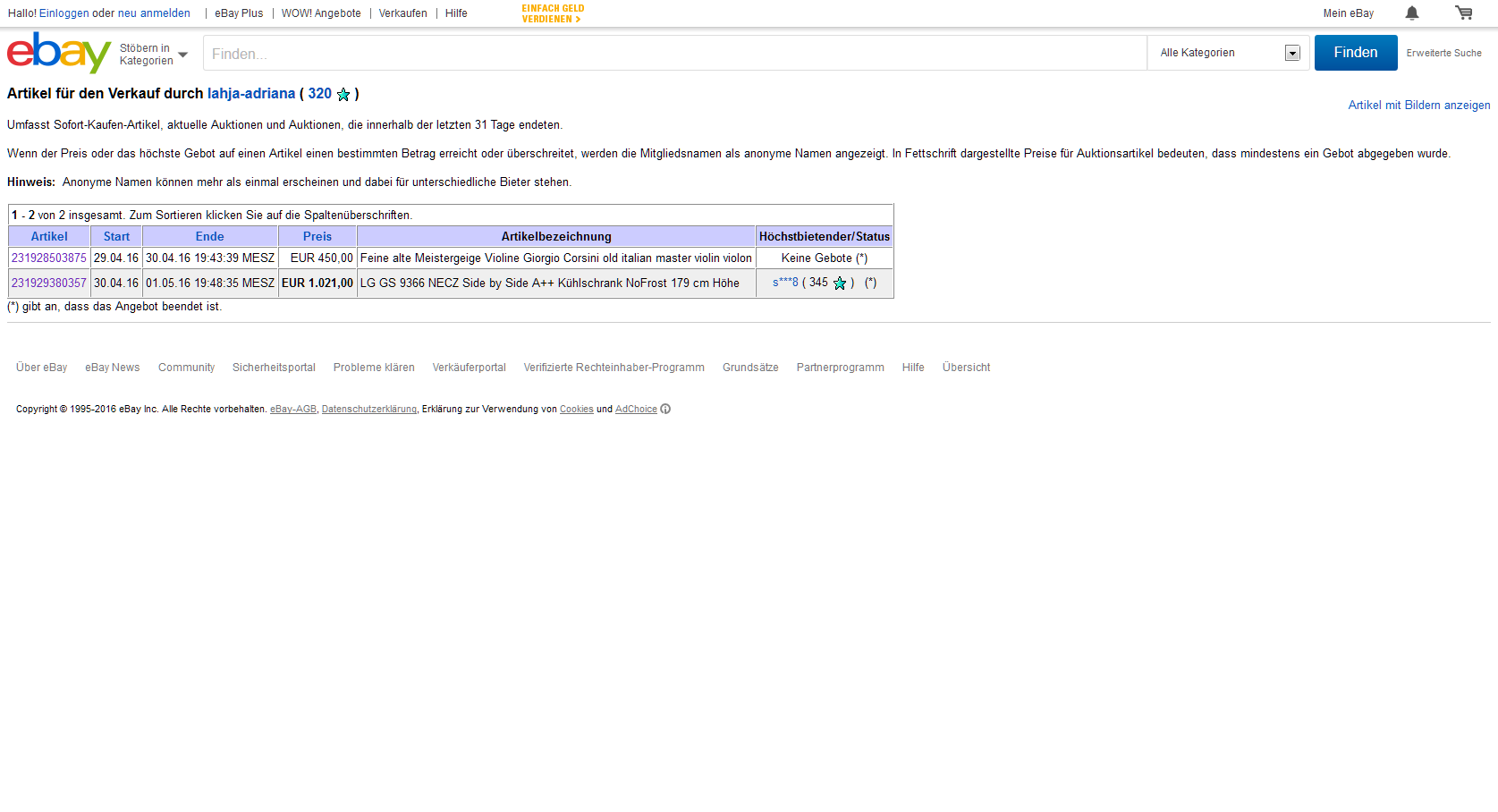Open the notifications bell icon
Viewport: 1498px width, 812px height.
tap(1412, 13)
